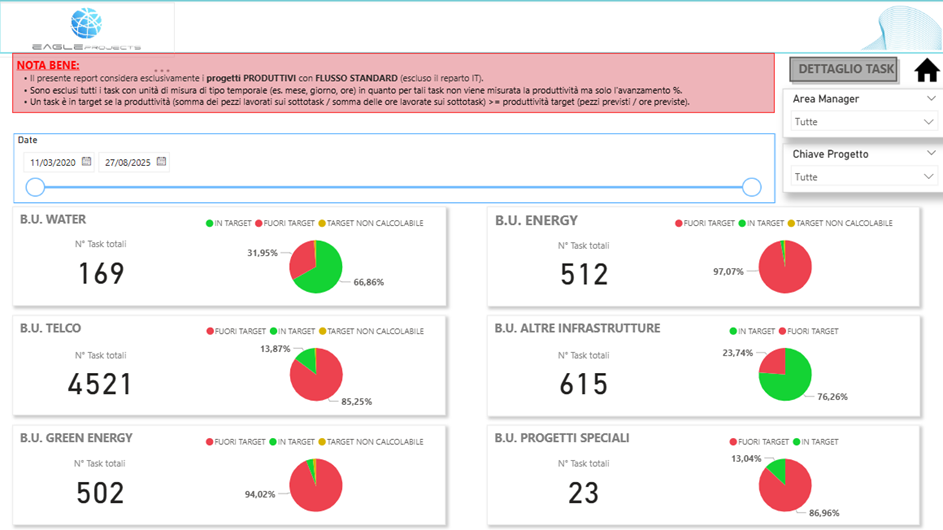Click IN TARGET legend marker in B.U. WATER
Screen dimensions: 943x530
click(x=210, y=224)
